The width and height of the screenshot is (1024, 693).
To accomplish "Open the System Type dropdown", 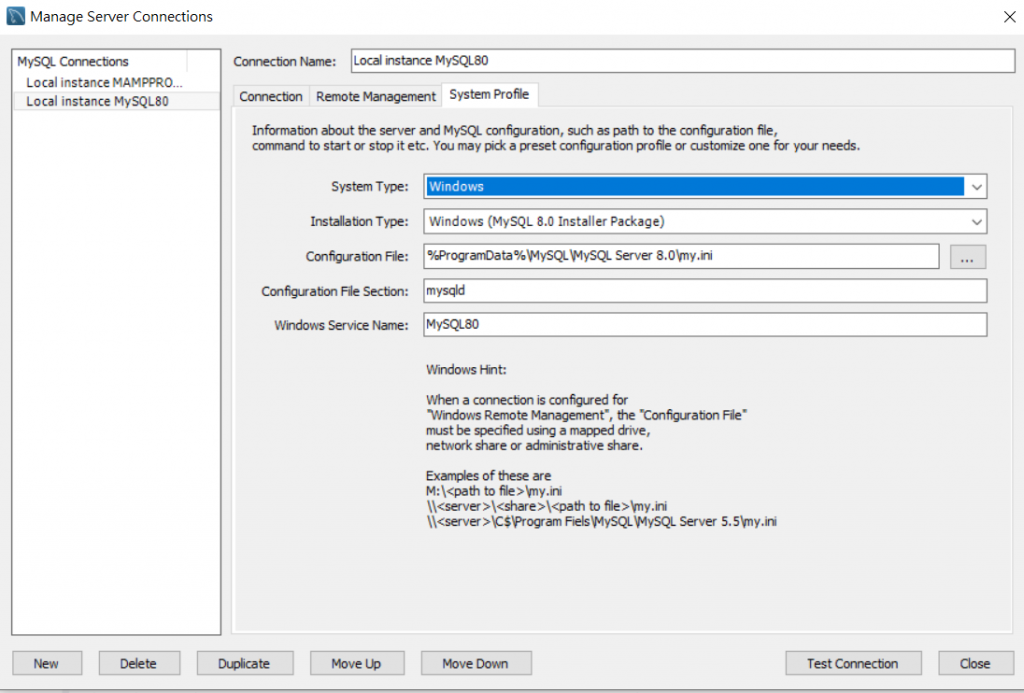I will point(705,186).
